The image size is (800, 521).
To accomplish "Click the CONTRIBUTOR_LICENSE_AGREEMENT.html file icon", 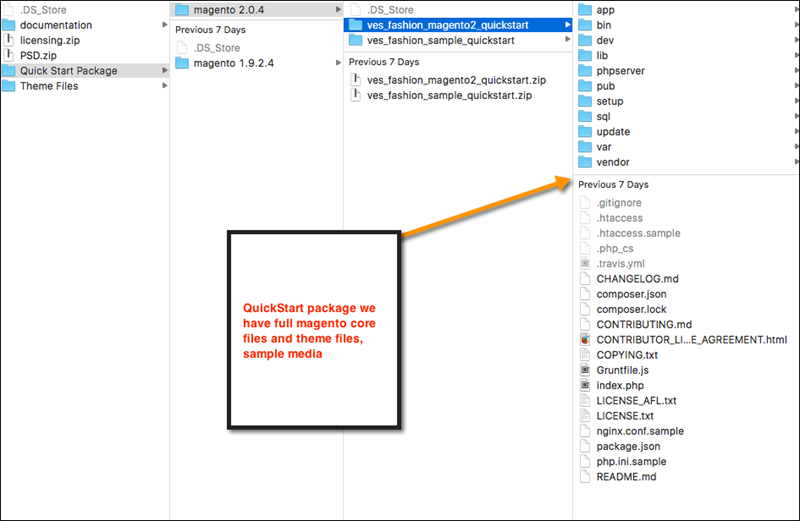I will click(585, 340).
